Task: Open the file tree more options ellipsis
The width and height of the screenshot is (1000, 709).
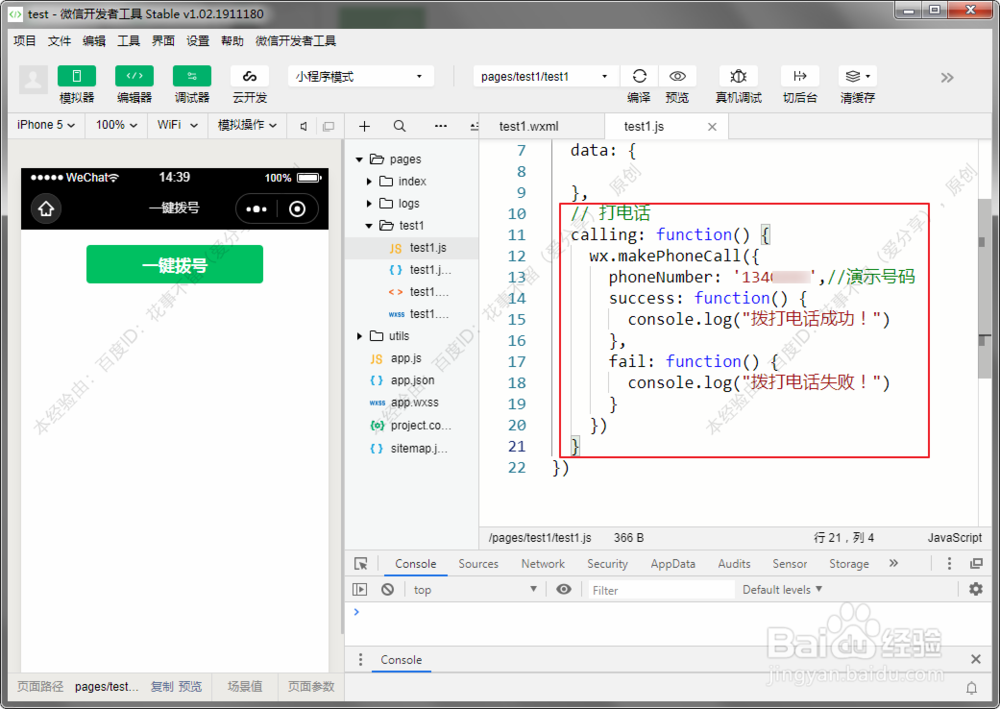Action: coord(441,126)
